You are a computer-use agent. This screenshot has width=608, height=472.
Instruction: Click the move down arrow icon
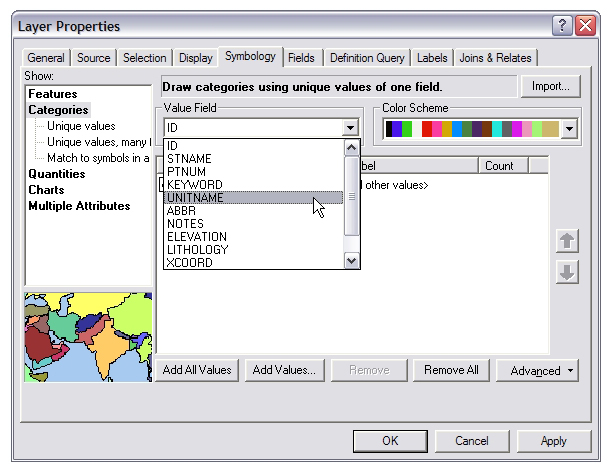click(x=567, y=272)
